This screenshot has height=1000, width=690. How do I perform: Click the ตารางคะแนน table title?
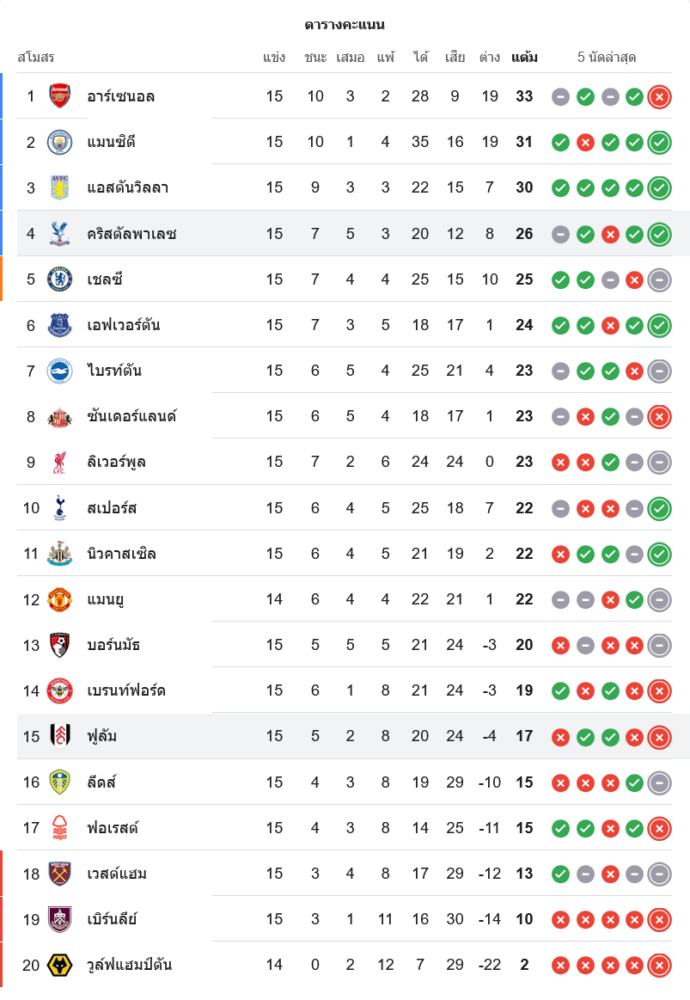pos(345,24)
